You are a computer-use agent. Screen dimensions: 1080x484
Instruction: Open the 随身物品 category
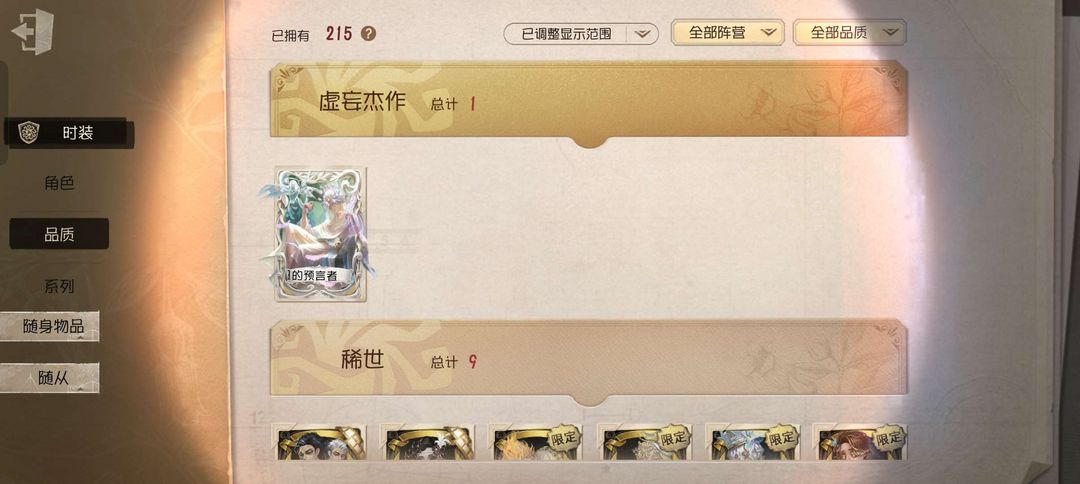pyautogui.click(x=50, y=326)
